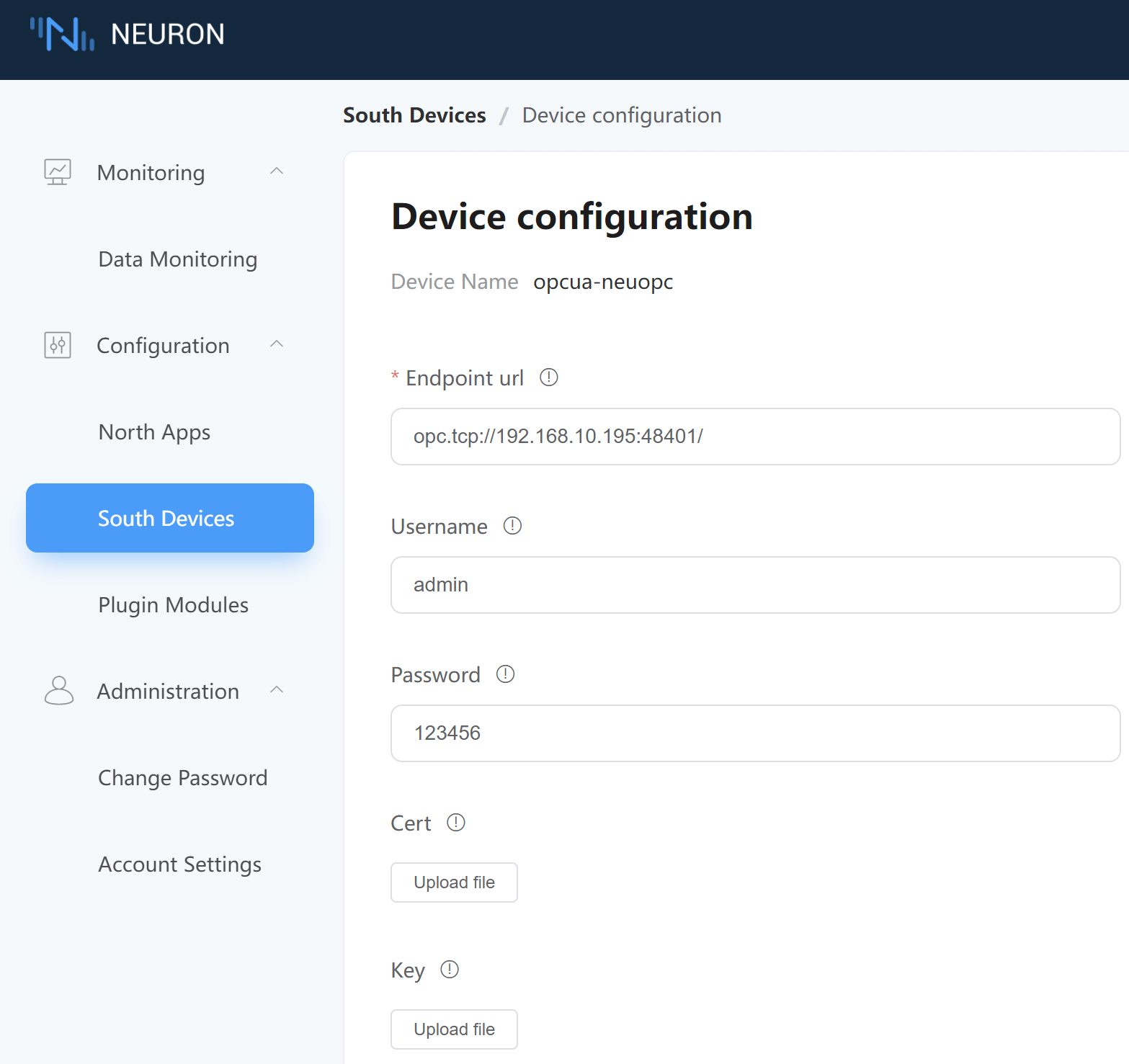Screen dimensions: 1129x1064
Task: Open the Data Monitoring page
Action: [x=177, y=259]
